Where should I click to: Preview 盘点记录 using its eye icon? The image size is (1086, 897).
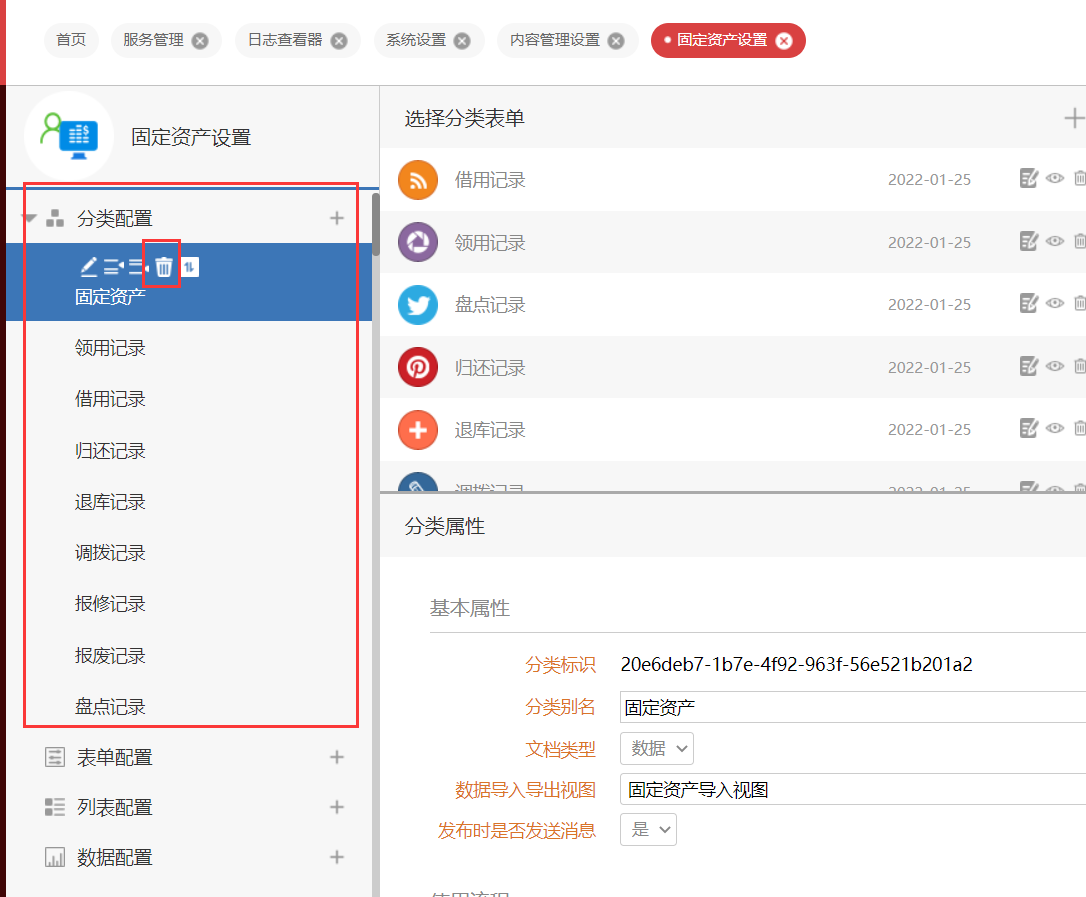point(1055,304)
